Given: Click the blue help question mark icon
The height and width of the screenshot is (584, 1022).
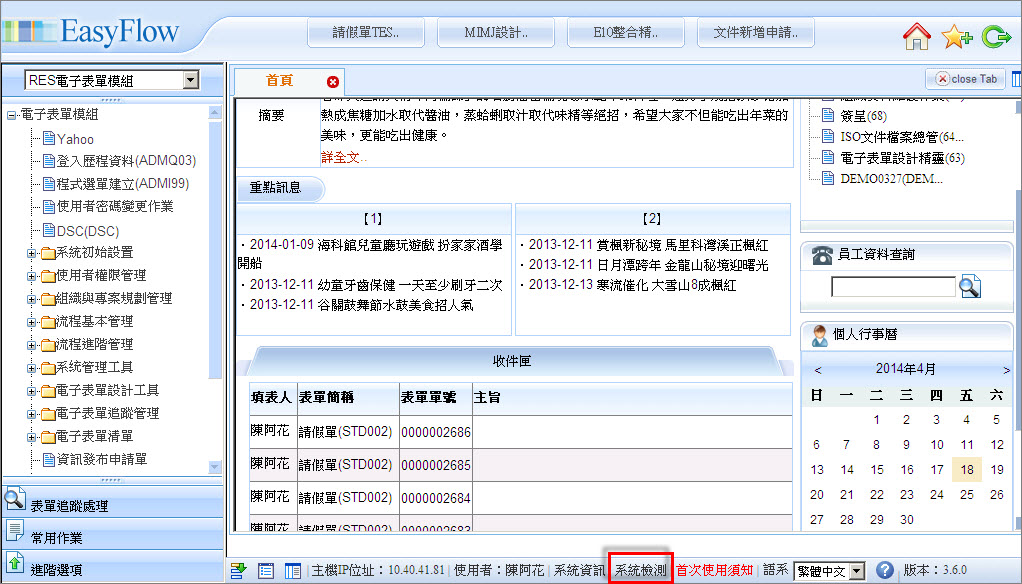Looking at the screenshot, I should pyautogui.click(x=884, y=570).
